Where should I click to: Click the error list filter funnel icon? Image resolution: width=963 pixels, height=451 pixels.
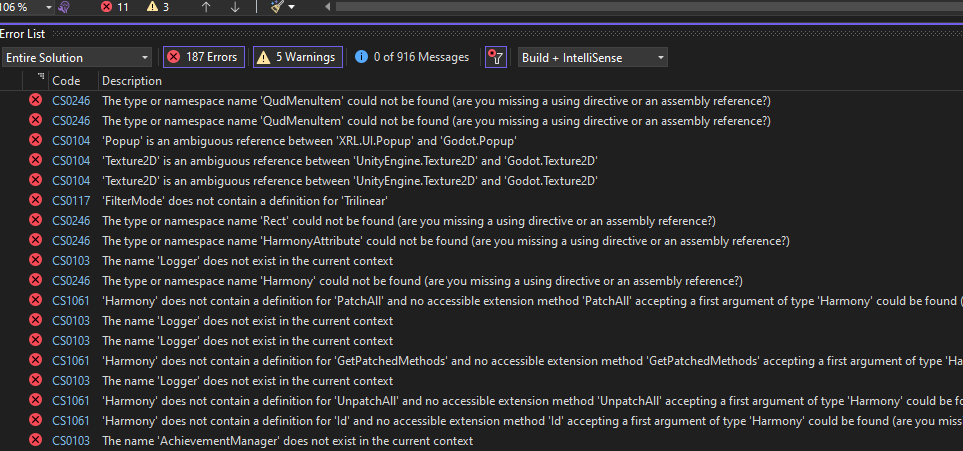(x=495, y=57)
